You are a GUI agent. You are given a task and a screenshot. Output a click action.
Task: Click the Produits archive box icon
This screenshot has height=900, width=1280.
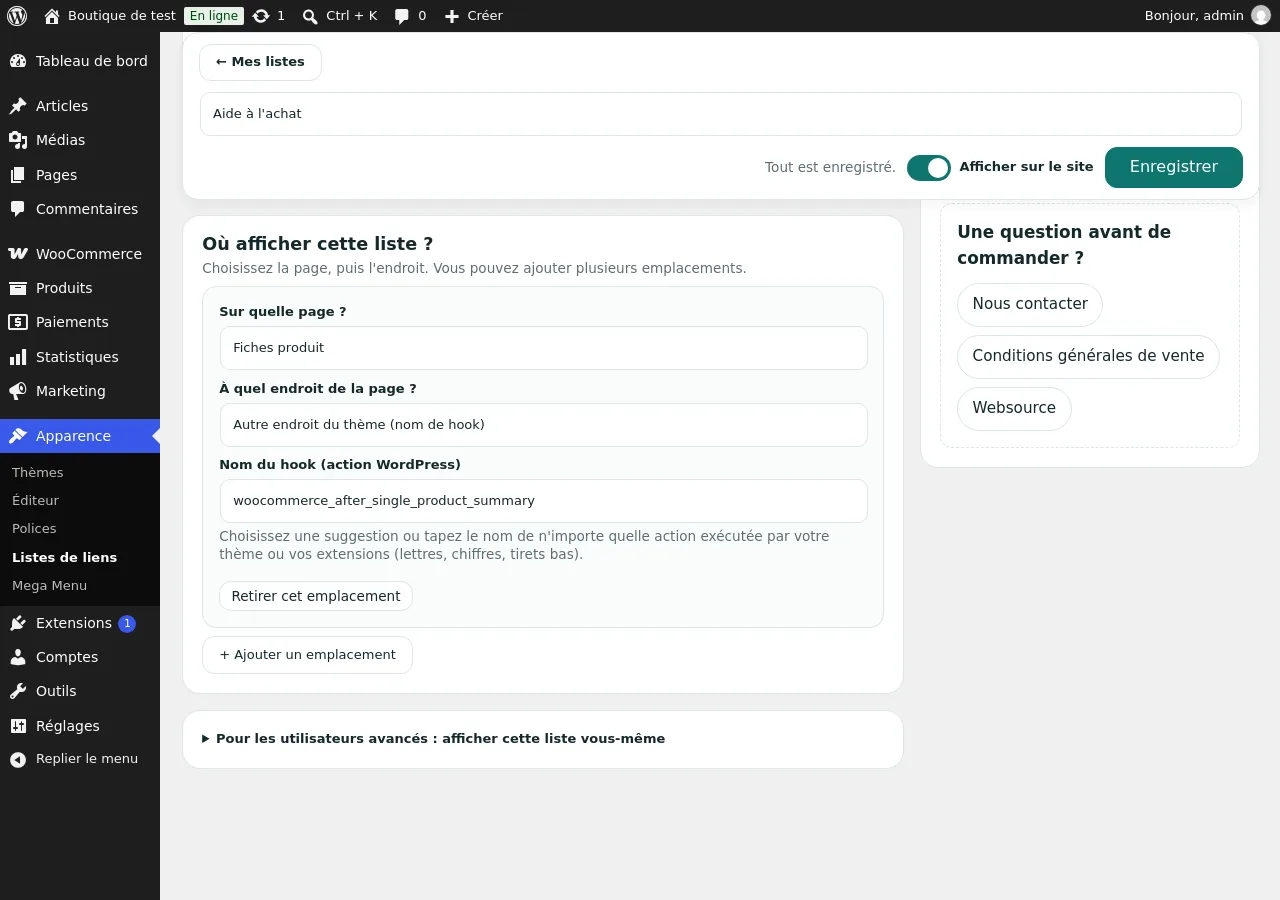point(18,288)
